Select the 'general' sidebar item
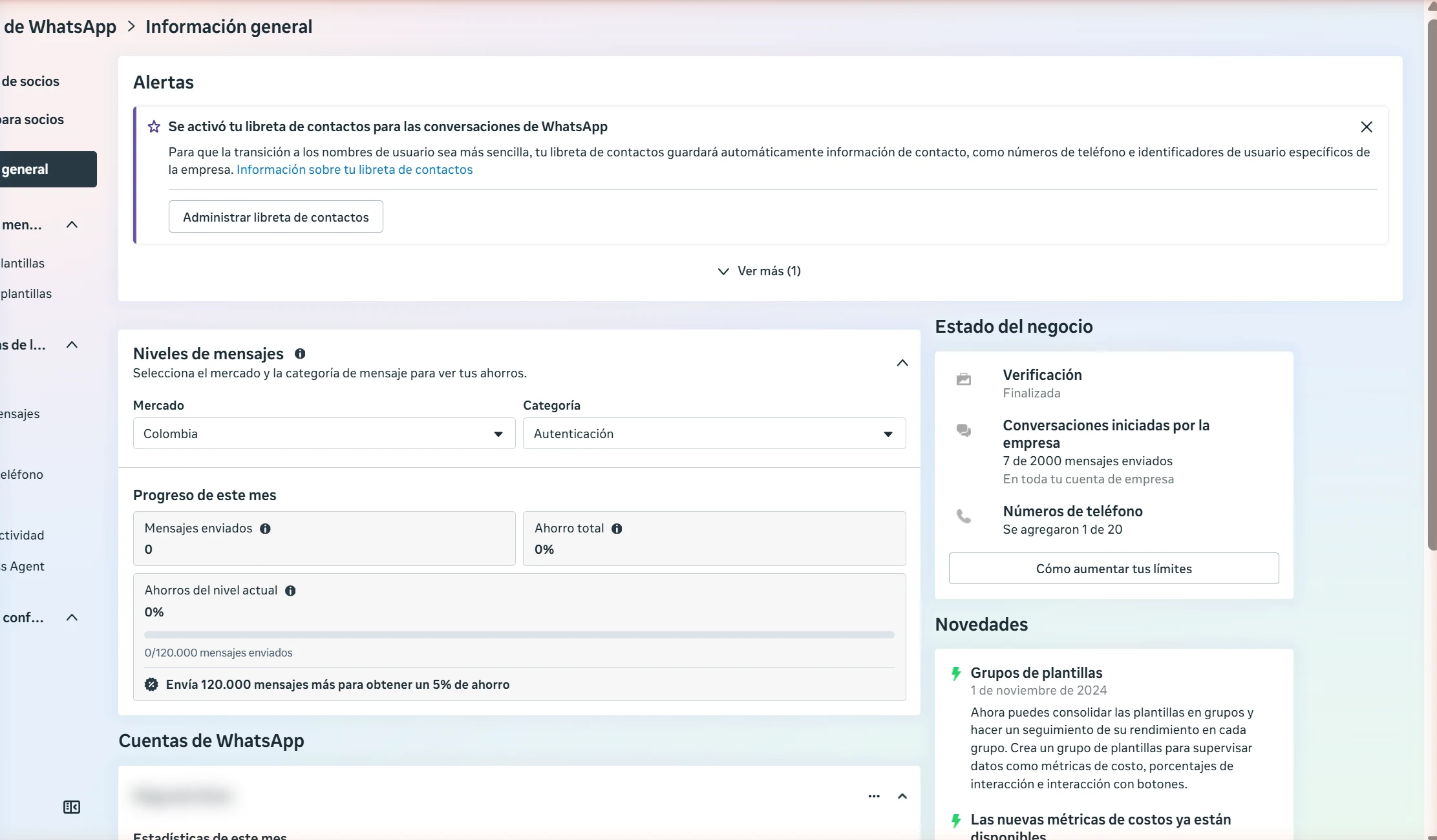The image size is (1437, 840). coord(48,169)
